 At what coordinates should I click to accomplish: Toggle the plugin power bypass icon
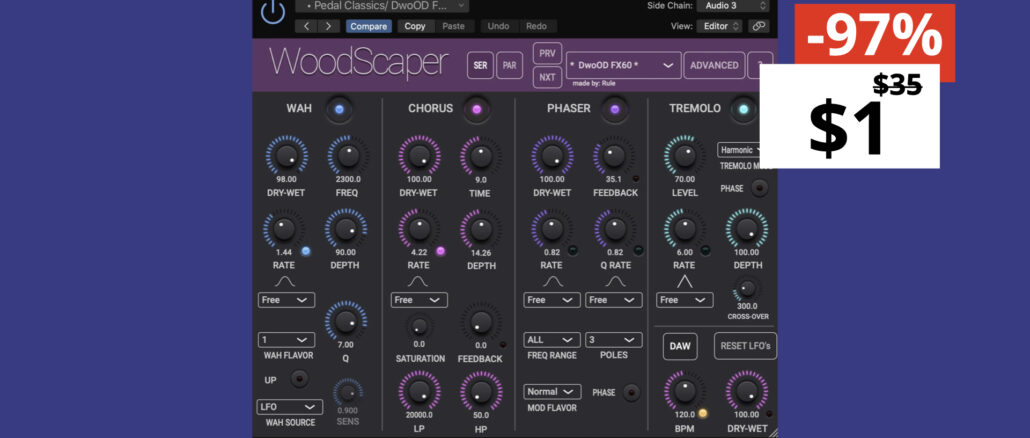[x=272, y=11]
